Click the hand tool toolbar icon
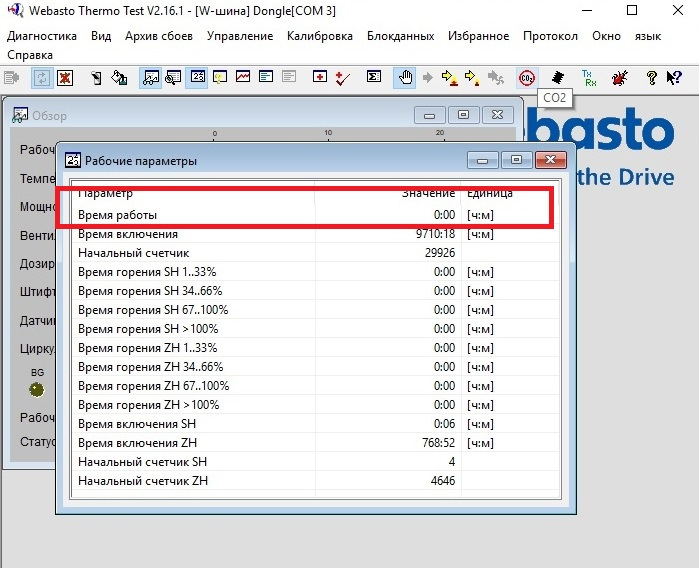This screenshot has width=699, height=568. click(406, 77)
